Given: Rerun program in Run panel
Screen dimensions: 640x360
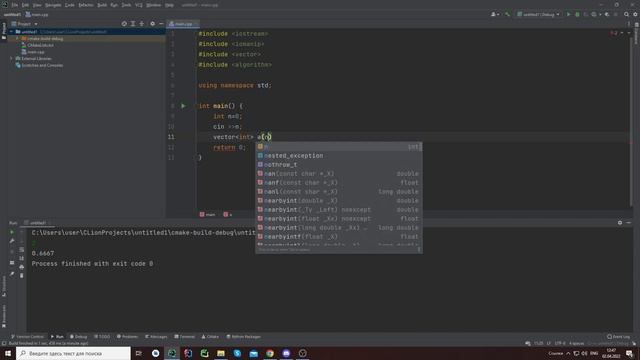Looking at the screenshot, I should click(x=12, y=232).
